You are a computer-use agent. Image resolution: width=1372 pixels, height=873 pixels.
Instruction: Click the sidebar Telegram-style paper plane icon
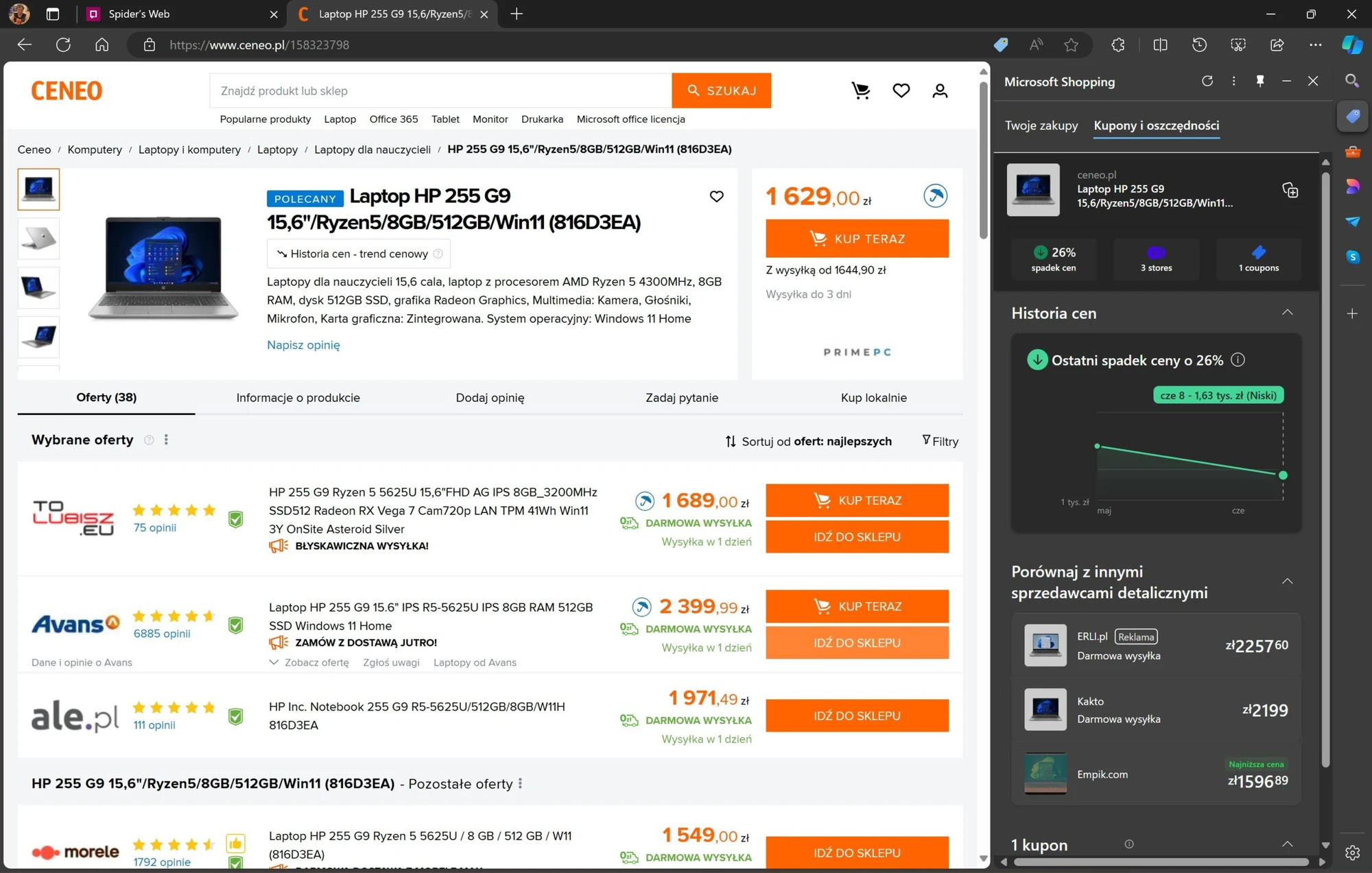[1352, 222]
